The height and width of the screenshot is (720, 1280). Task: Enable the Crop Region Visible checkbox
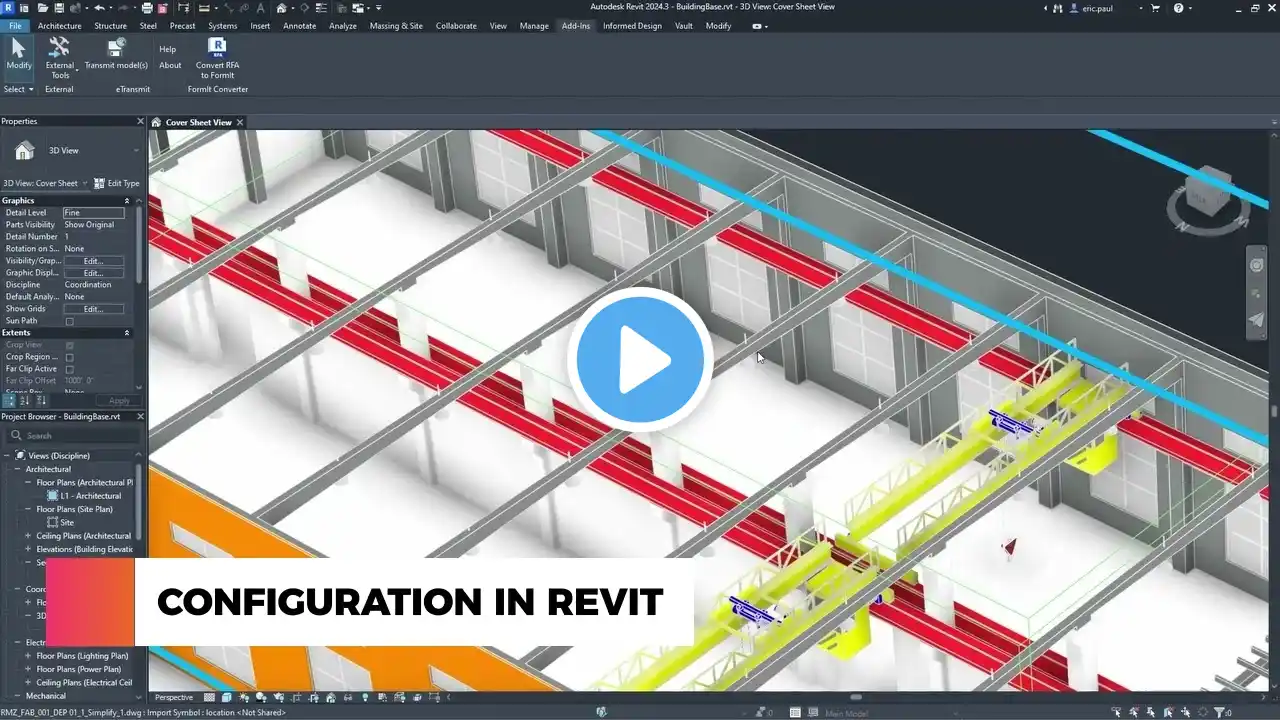(x=70, y=357)
